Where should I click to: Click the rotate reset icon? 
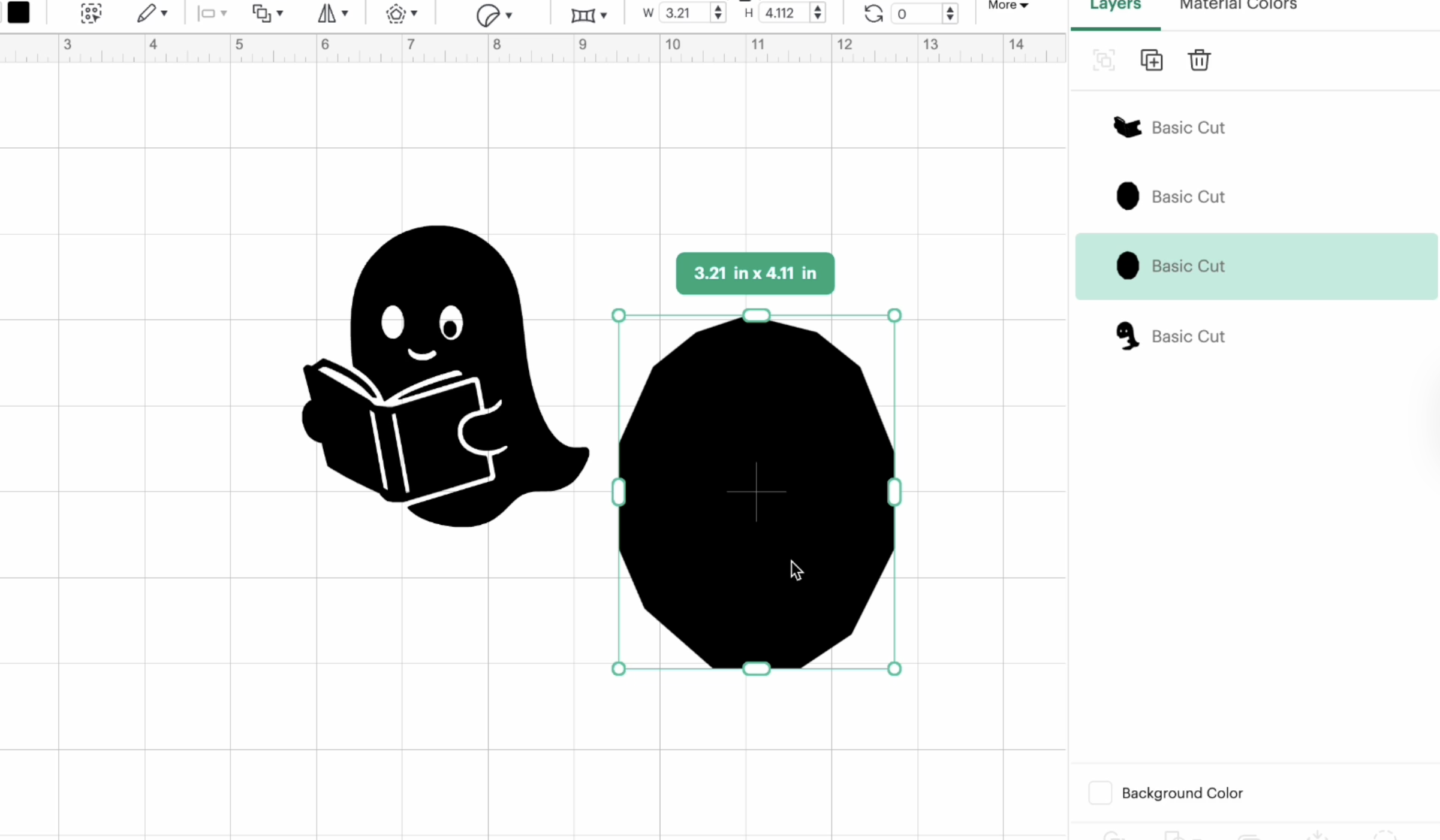coord(872,13)
